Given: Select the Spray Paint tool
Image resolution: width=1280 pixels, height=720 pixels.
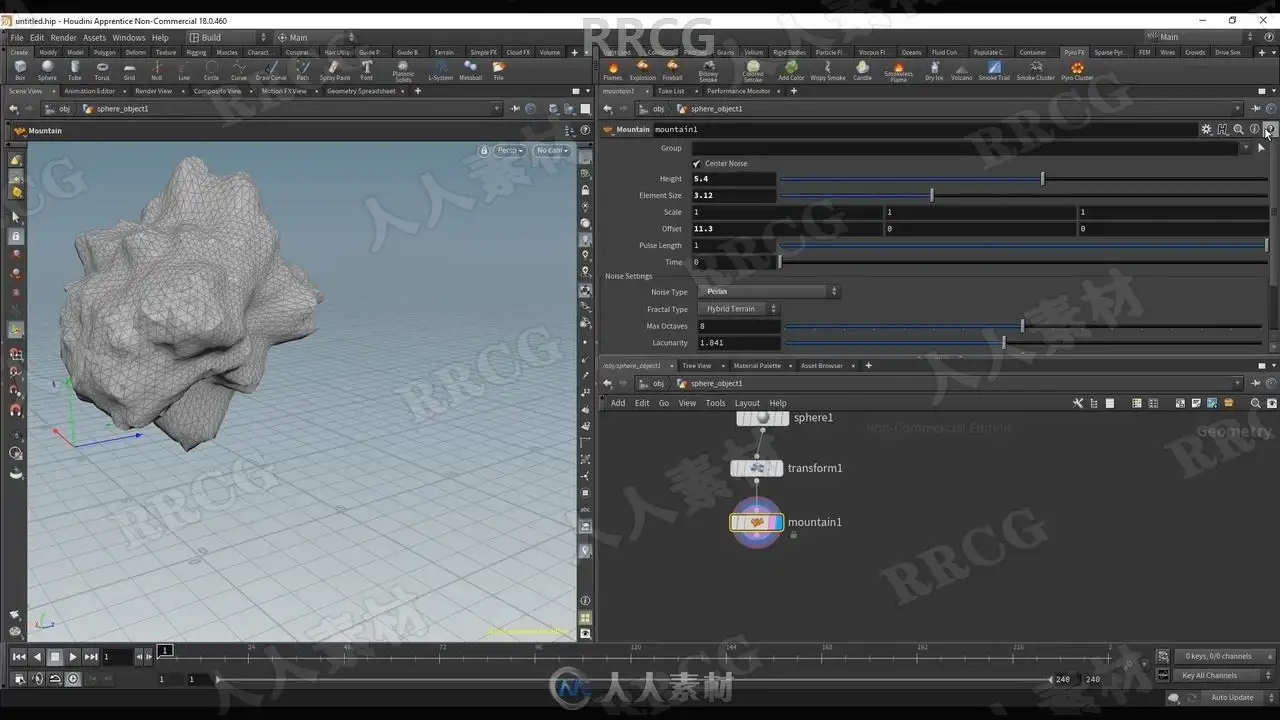Looking at the screenshot, I should point(335,70).
